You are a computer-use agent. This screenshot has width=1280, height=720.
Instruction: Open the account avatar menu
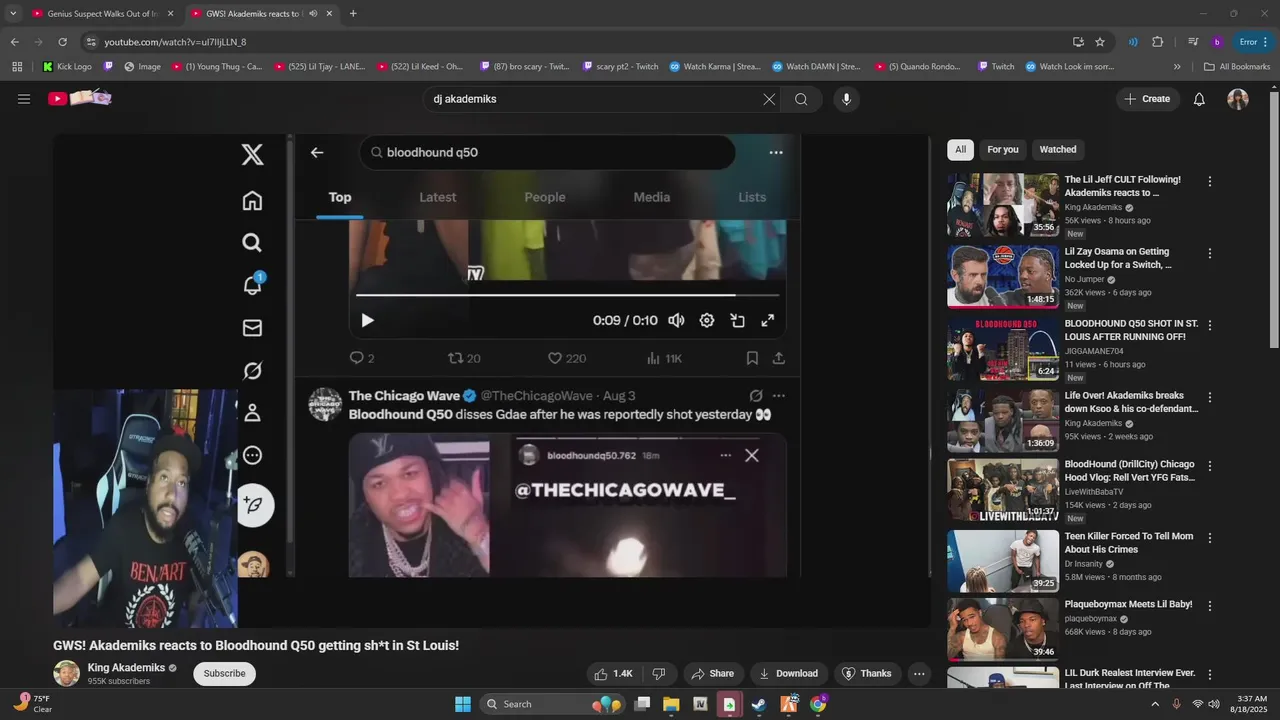pos(1238,99)
